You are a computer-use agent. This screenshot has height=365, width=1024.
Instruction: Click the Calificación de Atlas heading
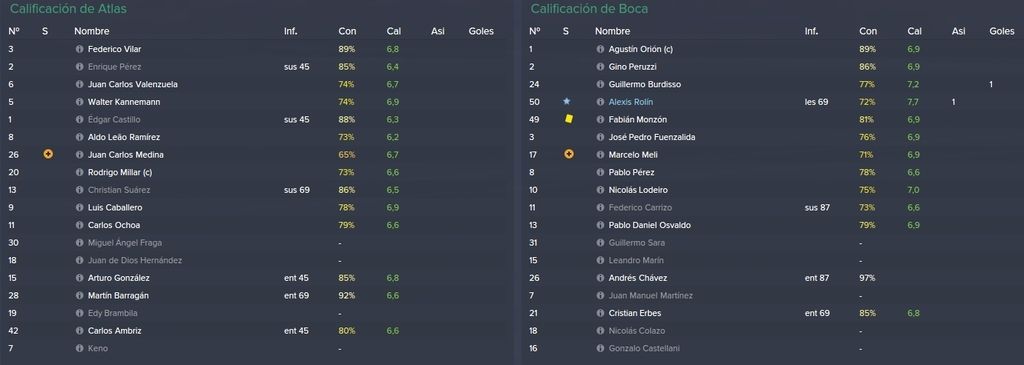[x=69, y=9]
